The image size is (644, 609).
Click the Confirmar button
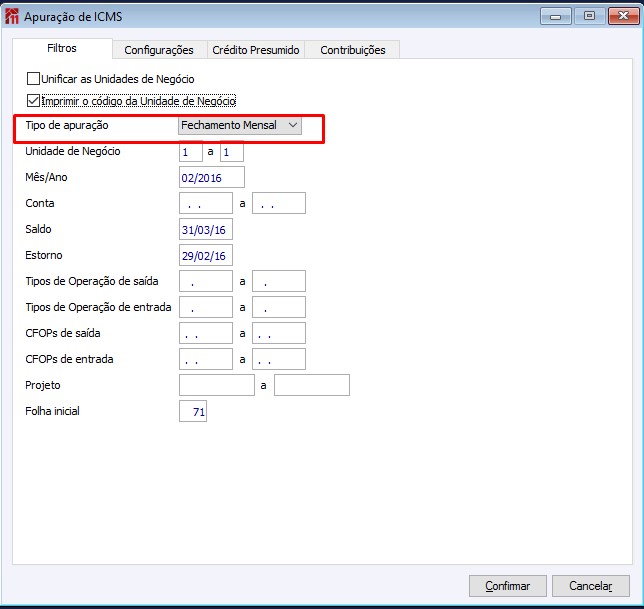[508, 586]
